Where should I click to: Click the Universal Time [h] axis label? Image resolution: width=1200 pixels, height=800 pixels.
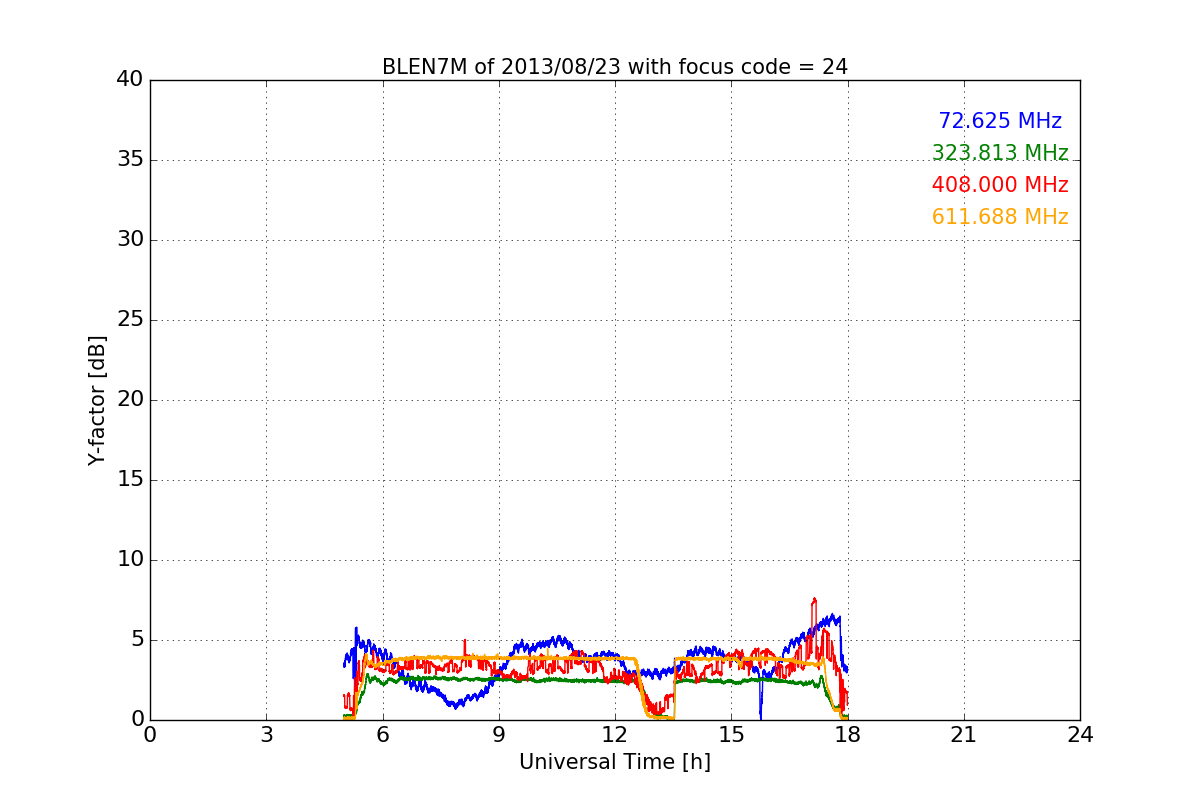[615, 762]
